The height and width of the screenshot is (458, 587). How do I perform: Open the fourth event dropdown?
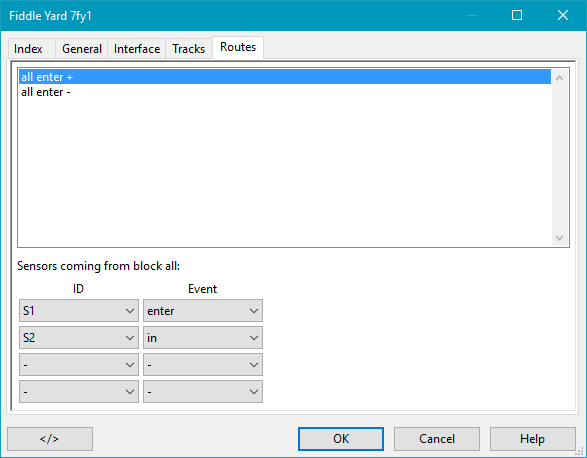[203, 391]
